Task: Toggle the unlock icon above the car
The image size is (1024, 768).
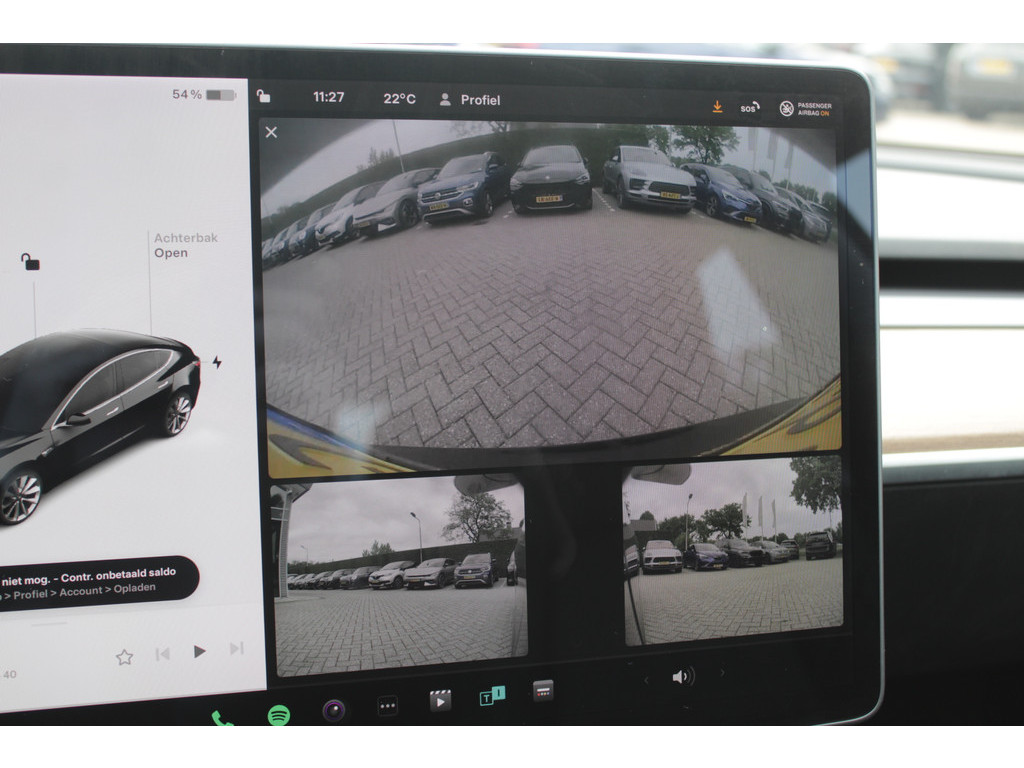Action: coord(30,262)
